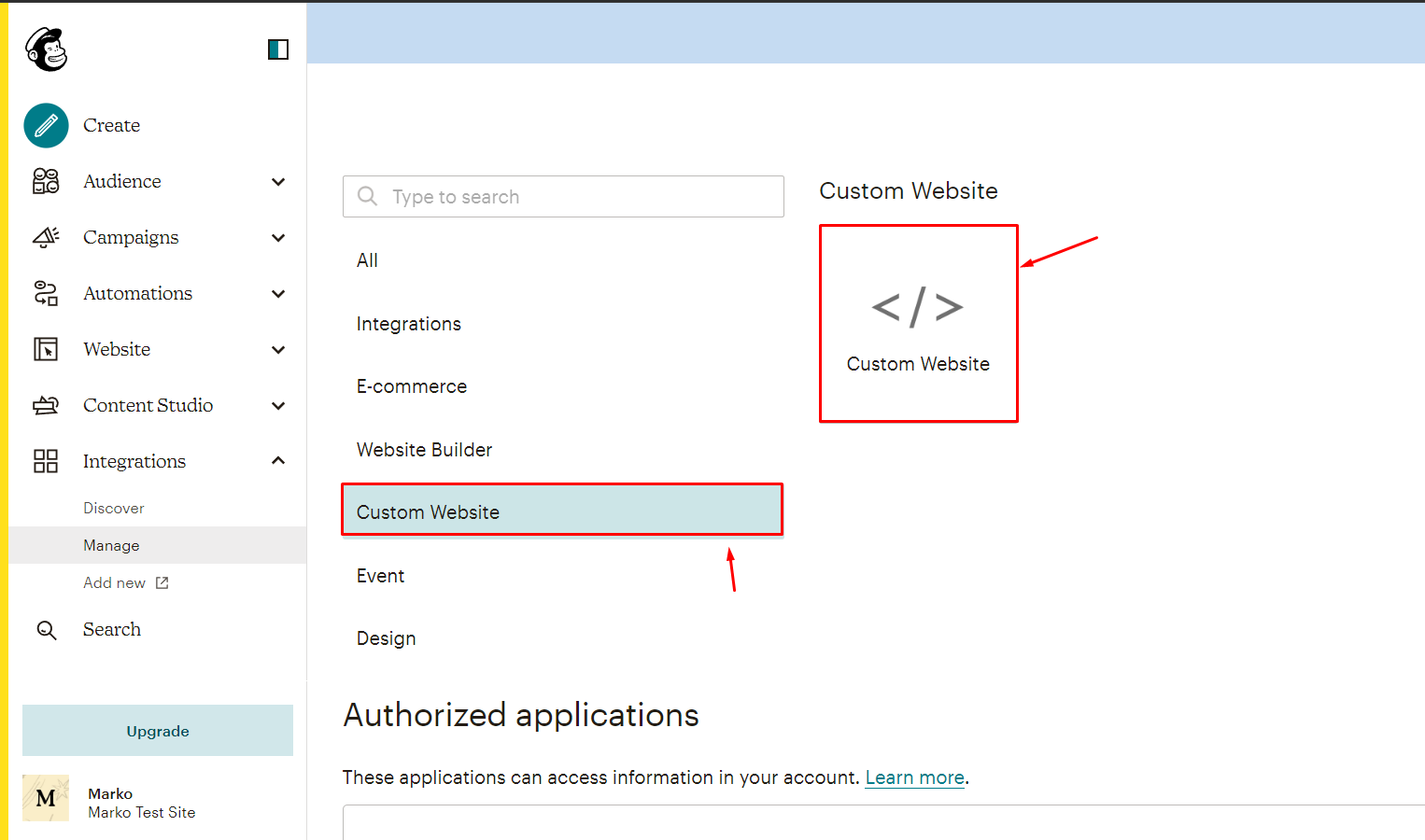Select the All category filter
This screenshot has height=840, width=1425.
point(367,260)
